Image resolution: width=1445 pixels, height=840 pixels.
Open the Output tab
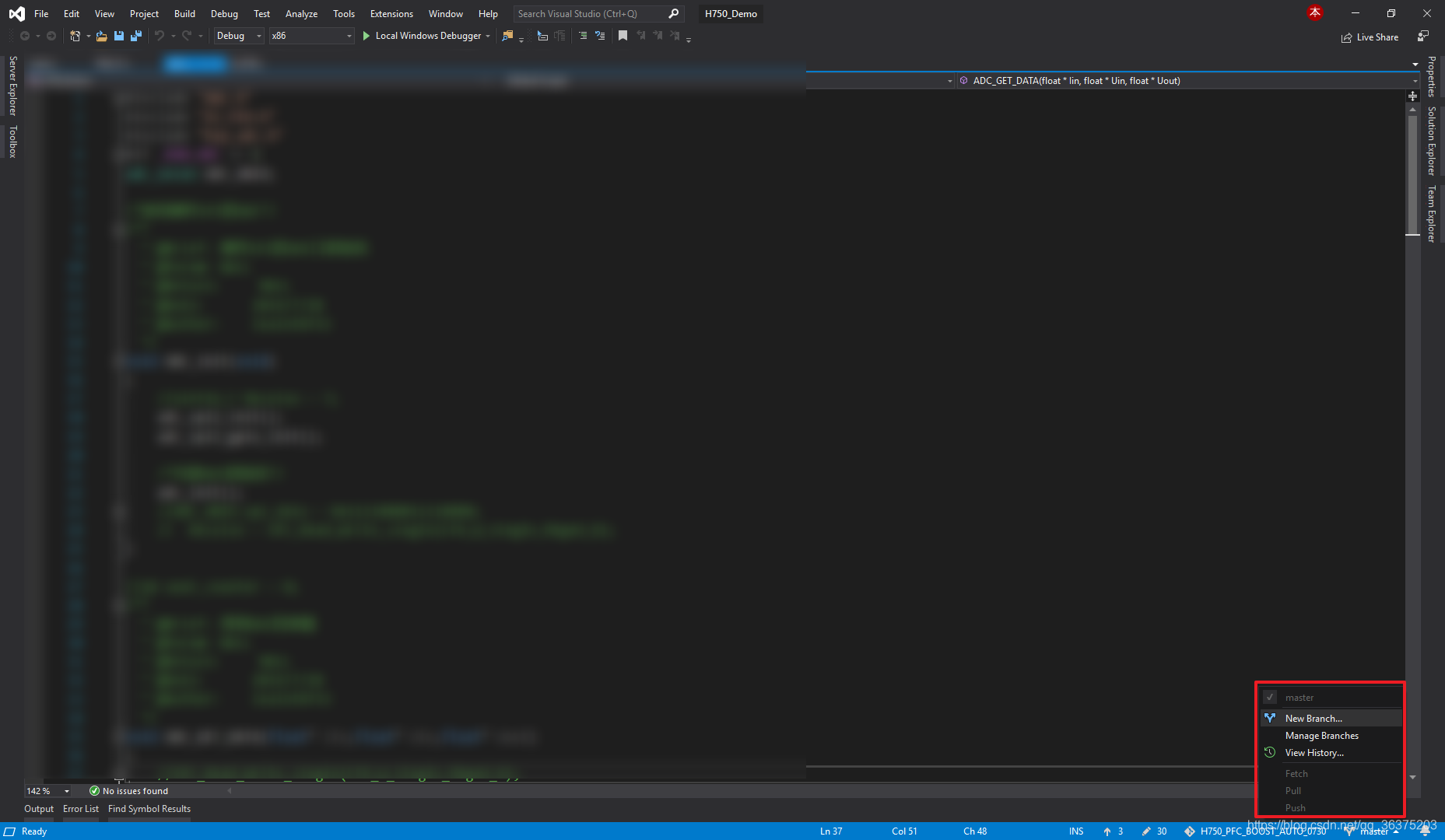click(x=39, y=809)
